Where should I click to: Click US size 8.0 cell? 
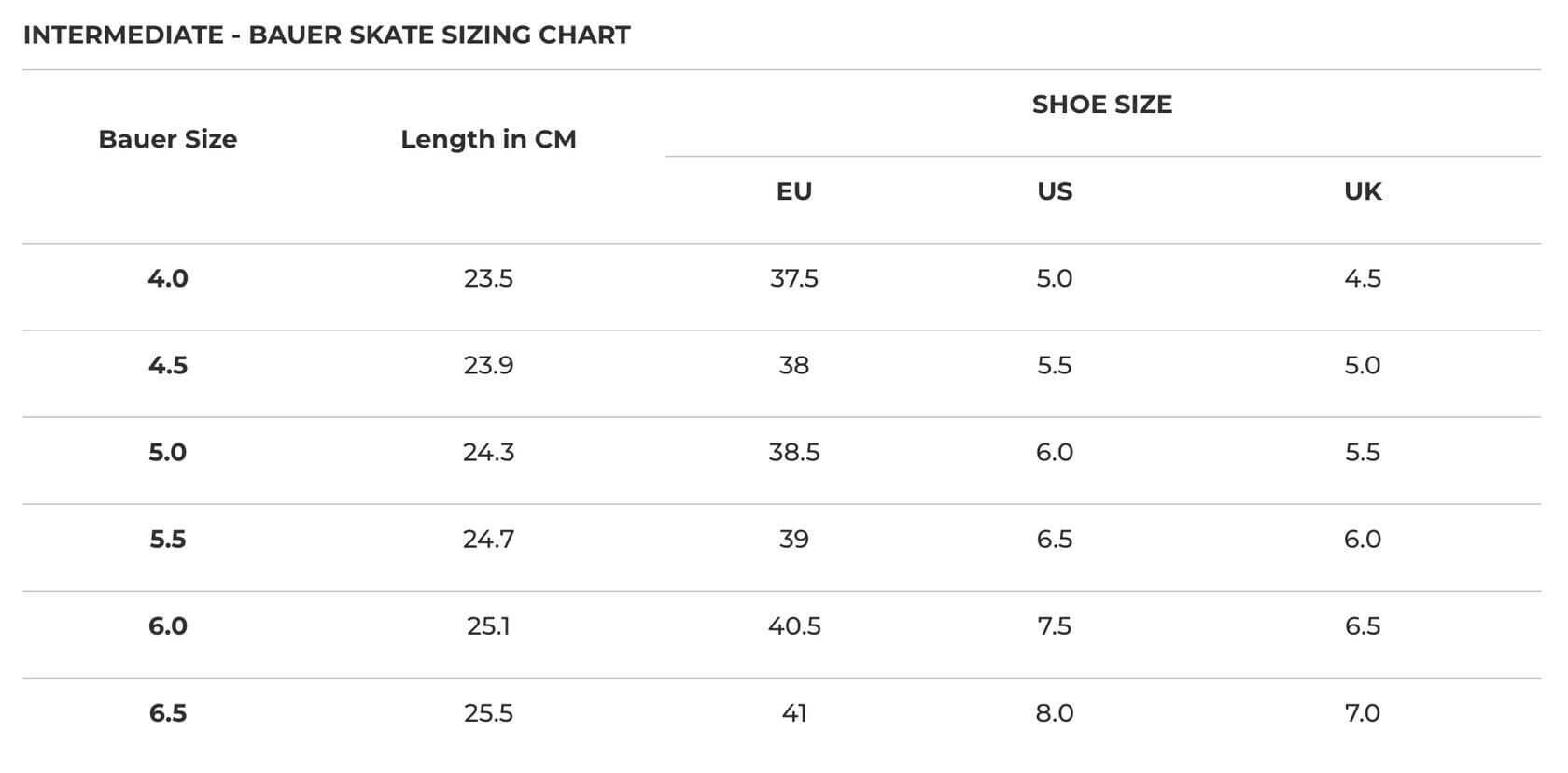[1055, 713]
